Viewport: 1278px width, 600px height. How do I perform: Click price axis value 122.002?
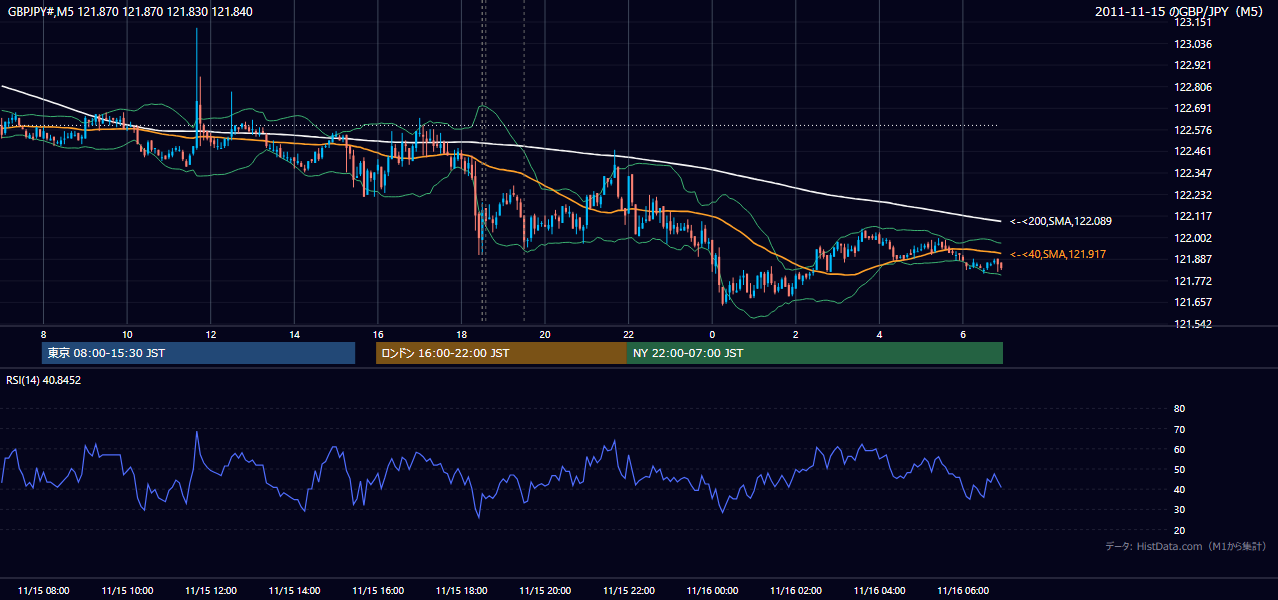pos(1192,238)
